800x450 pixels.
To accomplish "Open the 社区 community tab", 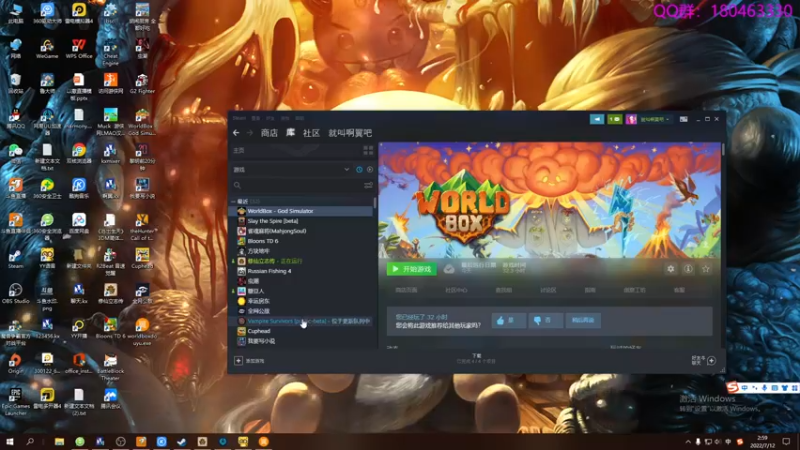I will coord(311,133).
